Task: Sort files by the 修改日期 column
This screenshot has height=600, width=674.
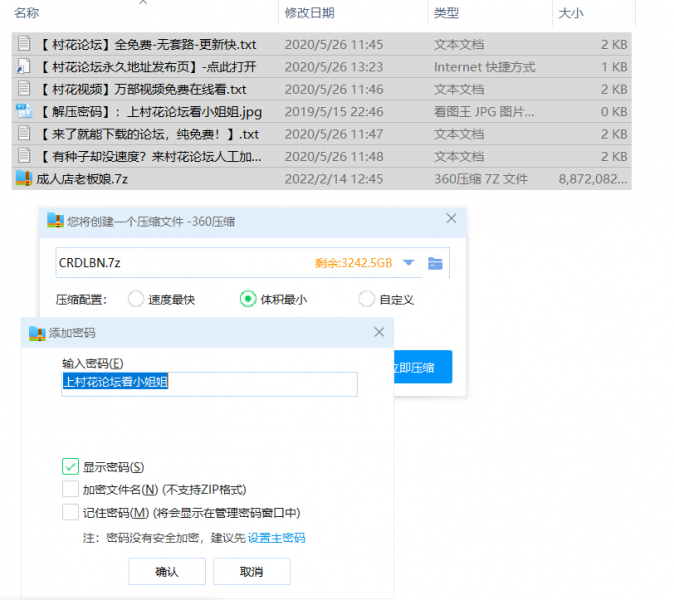Action: [x=310, y=13]
